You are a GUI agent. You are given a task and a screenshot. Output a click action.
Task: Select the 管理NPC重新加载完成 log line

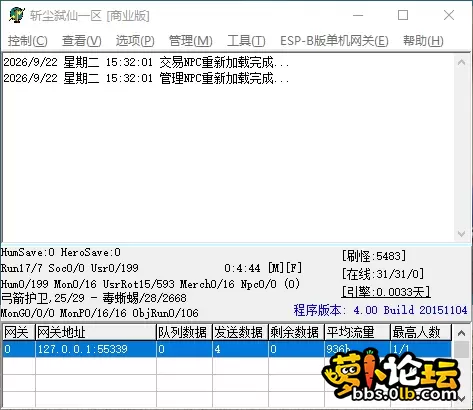pyautogui.click(x=146, y=78)
